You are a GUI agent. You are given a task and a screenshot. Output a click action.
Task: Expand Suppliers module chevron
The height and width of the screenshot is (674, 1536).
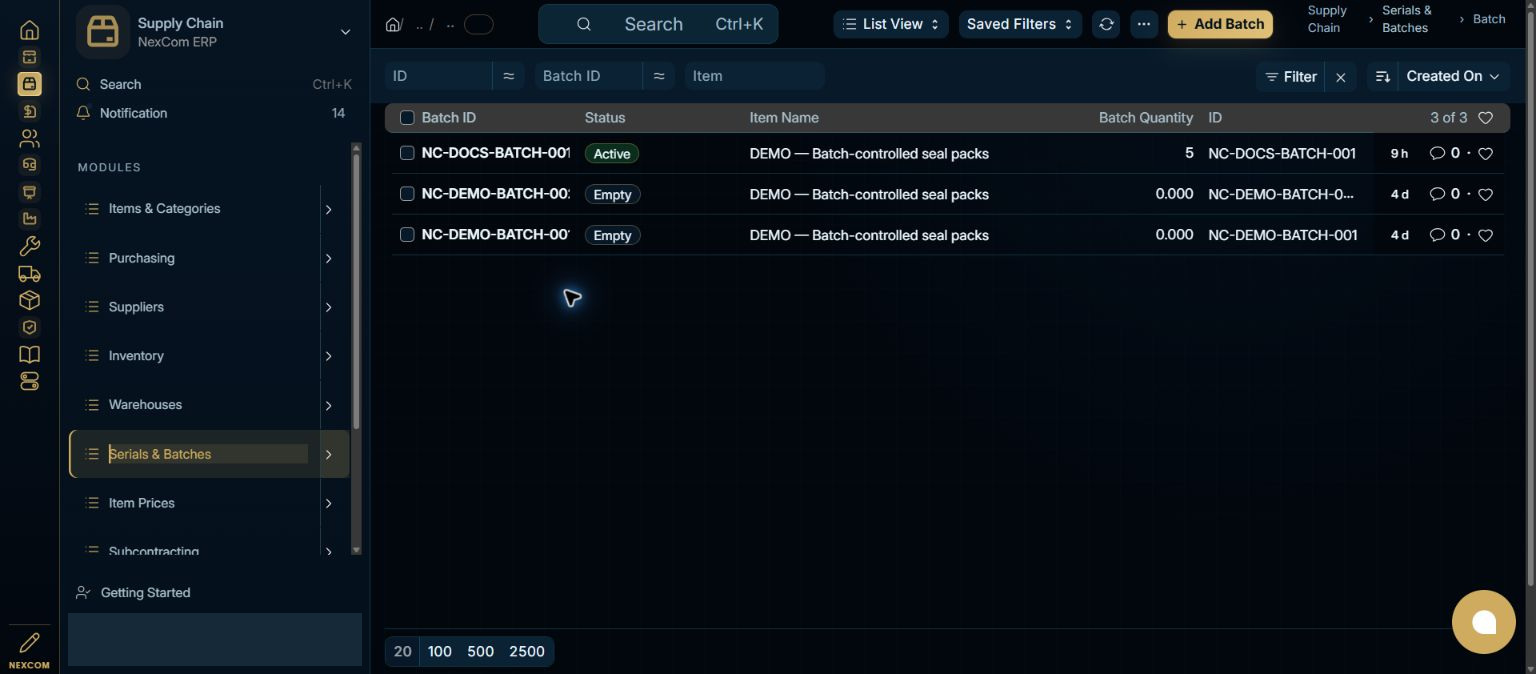(329, 308)
